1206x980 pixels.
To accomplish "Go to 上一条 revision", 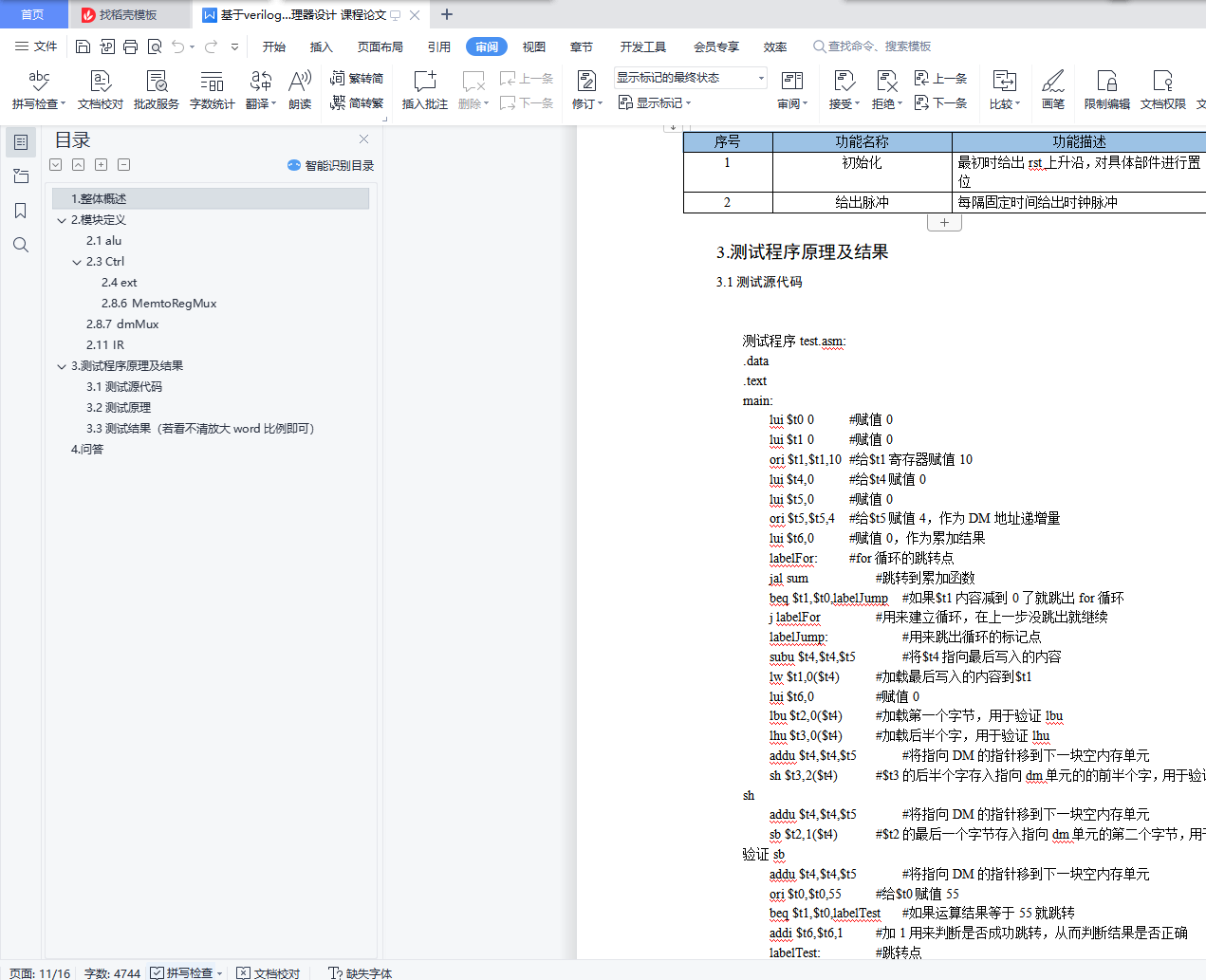I will coord(940,79).
